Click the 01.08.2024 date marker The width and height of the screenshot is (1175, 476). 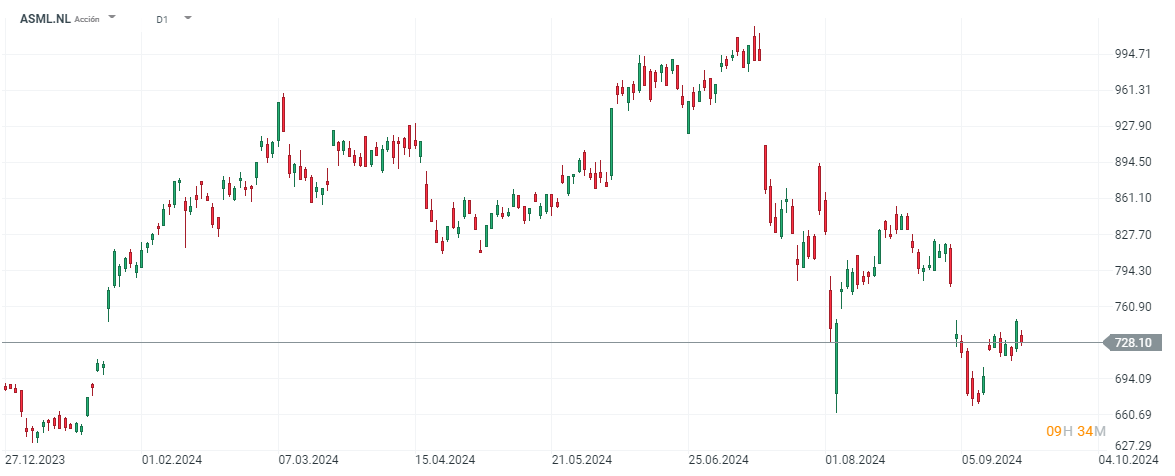856,460
